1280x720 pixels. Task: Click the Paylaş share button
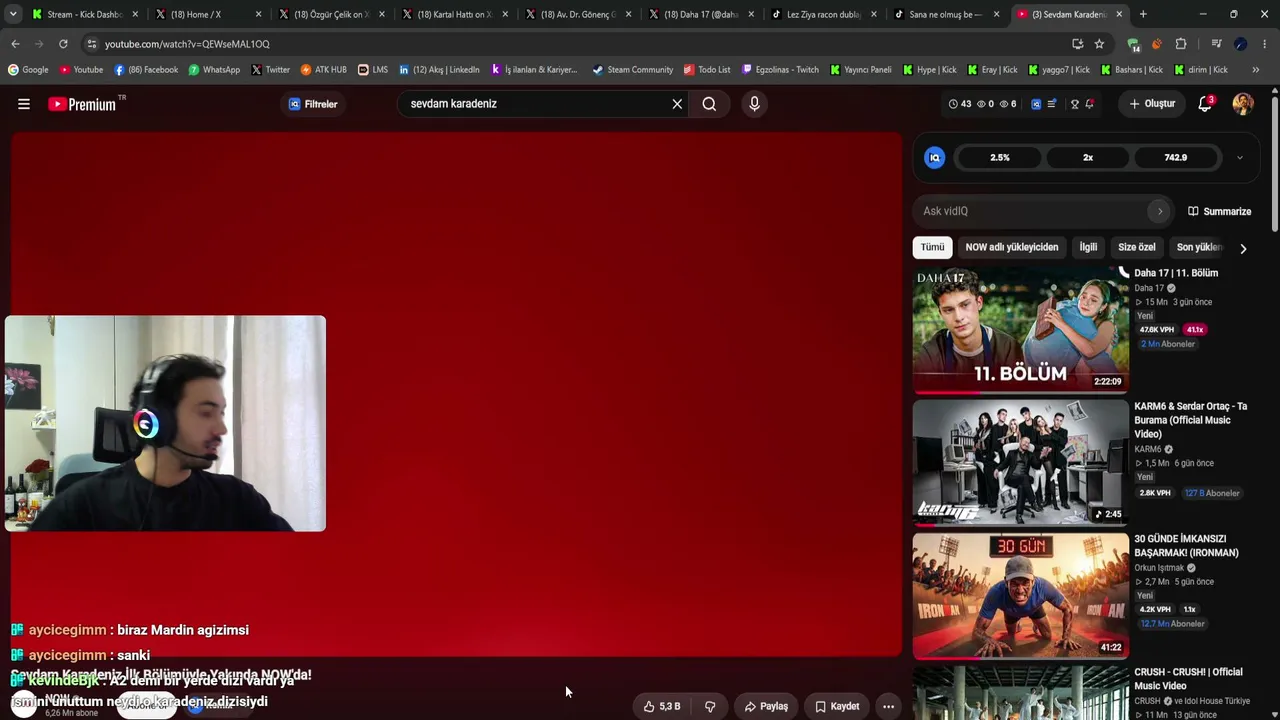click(x=766, y=706)
